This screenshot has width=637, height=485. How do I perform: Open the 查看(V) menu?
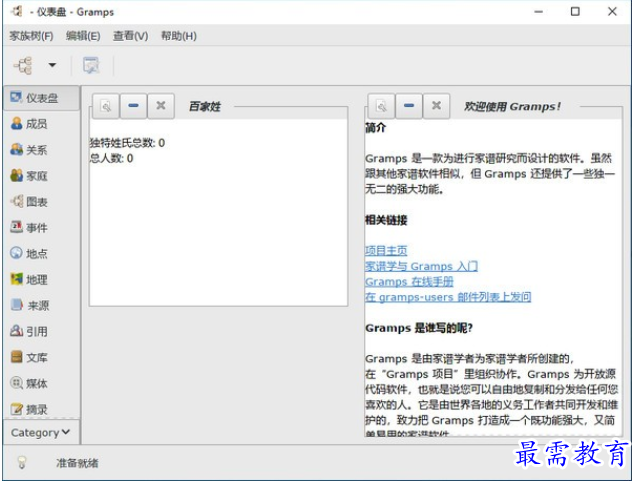(130, 36)
